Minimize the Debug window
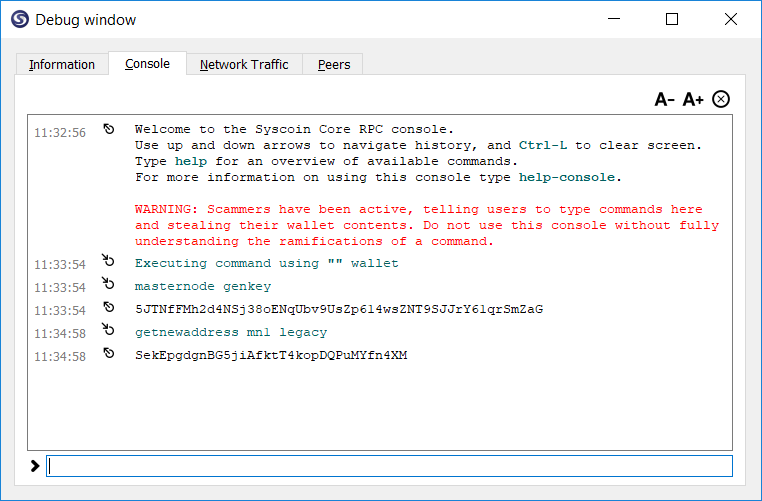Image resolution: width=762 pixels, height=501 pixels. 614,19
